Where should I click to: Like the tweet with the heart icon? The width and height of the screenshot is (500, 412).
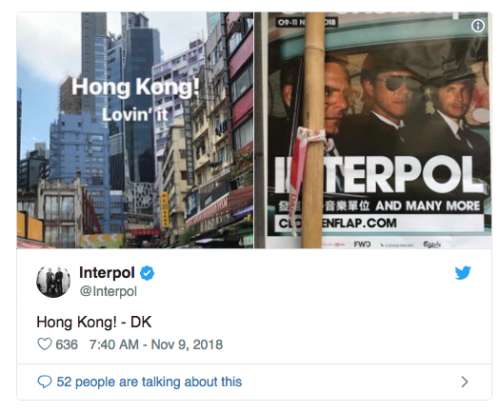(44, 344)
